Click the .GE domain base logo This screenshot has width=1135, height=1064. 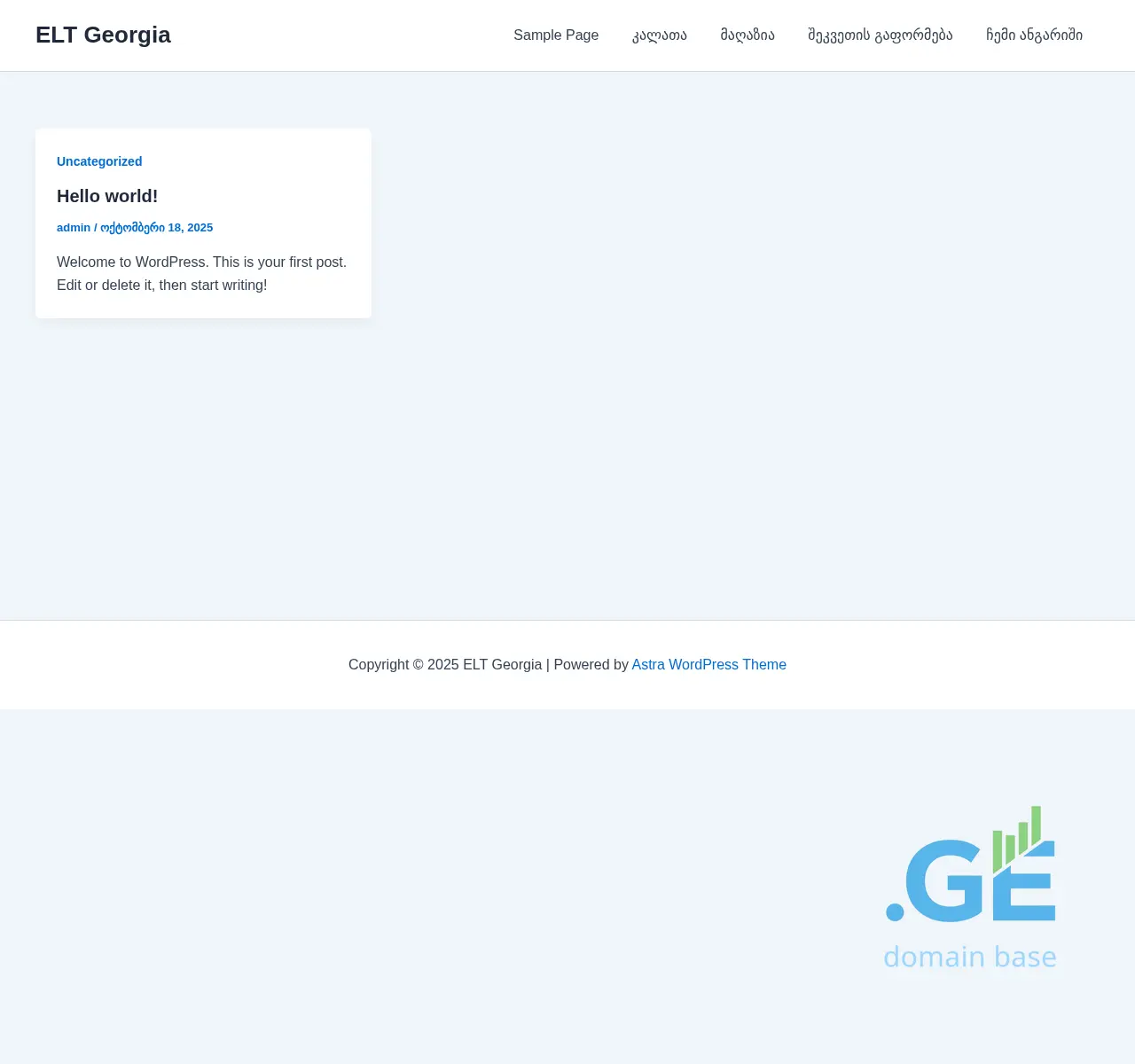[x=970, y=887]
